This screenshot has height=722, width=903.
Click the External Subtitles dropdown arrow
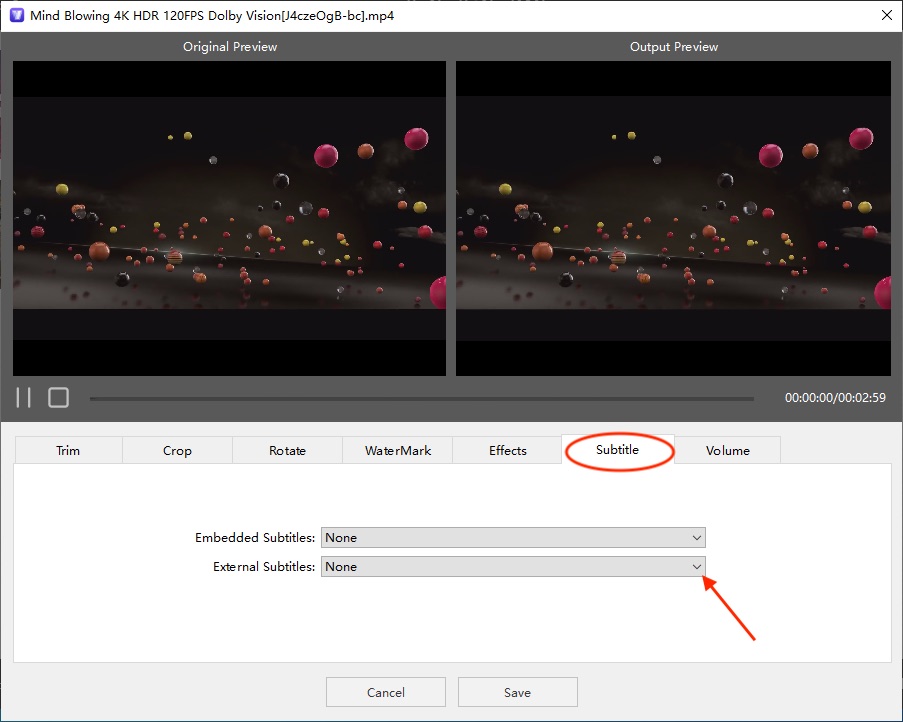tap(696, 567)
